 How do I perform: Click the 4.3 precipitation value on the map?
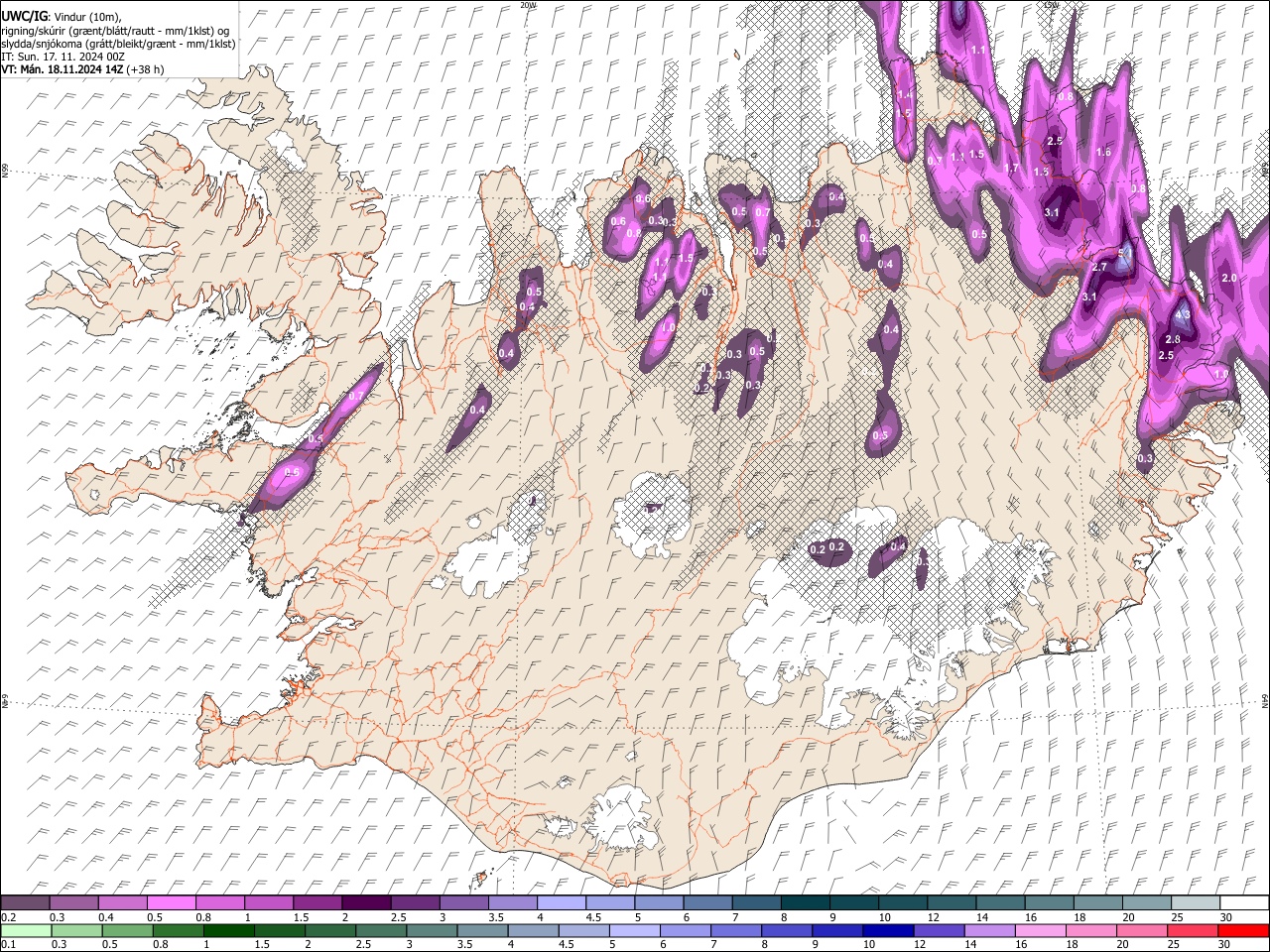[1182, 314]
